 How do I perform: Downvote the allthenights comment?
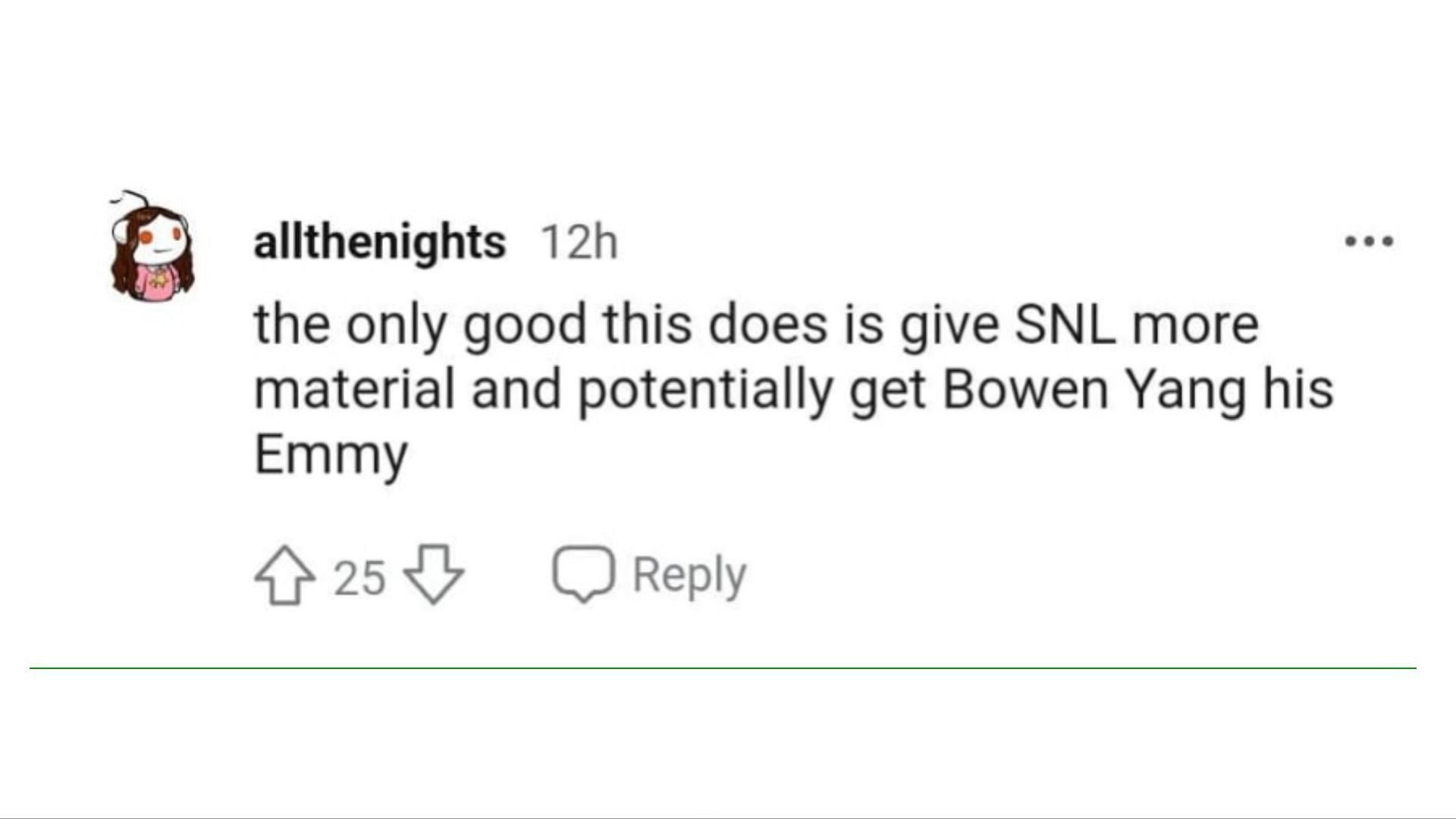433,575
